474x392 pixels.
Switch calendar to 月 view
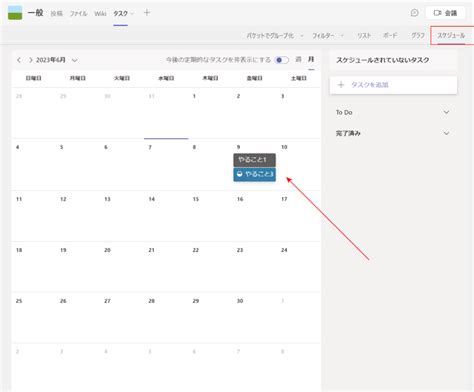[x=311, y=59]
